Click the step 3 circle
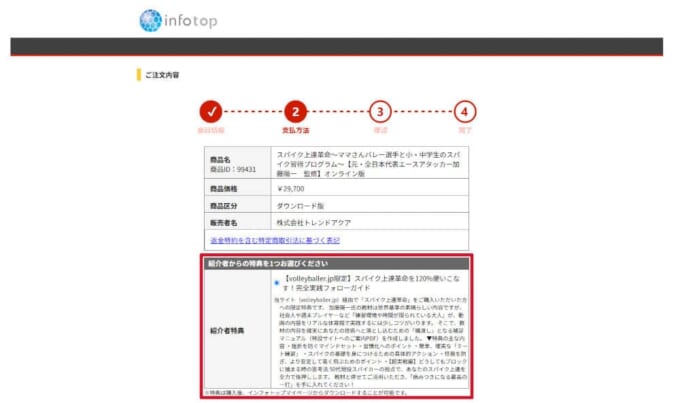680x403 pixels. 380,112
